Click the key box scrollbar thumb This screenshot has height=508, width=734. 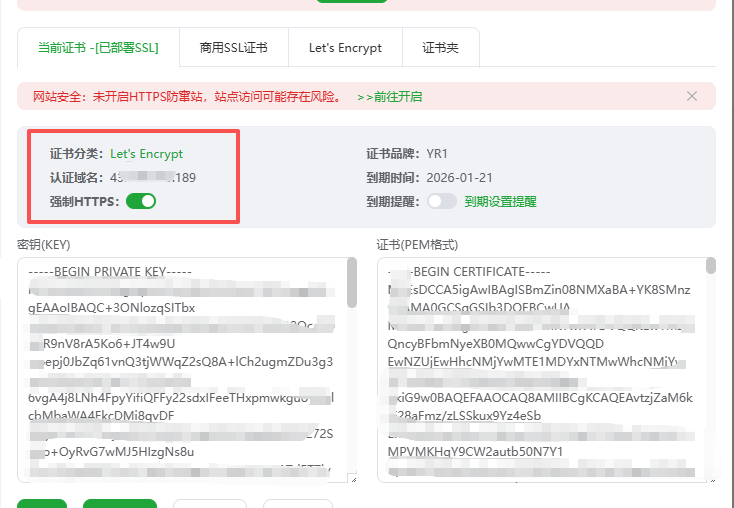pyautogui.click(x=352, y=282)
